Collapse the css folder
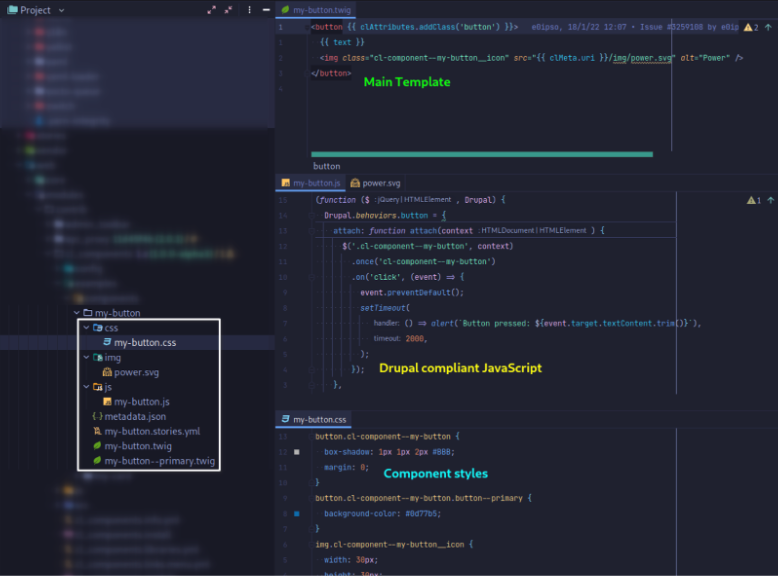This screenshot has height=576, width=778. click(x=85, y=328)
